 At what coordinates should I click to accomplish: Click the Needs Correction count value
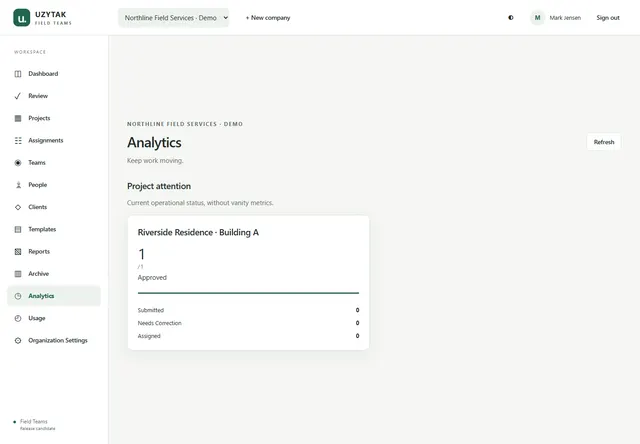[x=357, y=323]
